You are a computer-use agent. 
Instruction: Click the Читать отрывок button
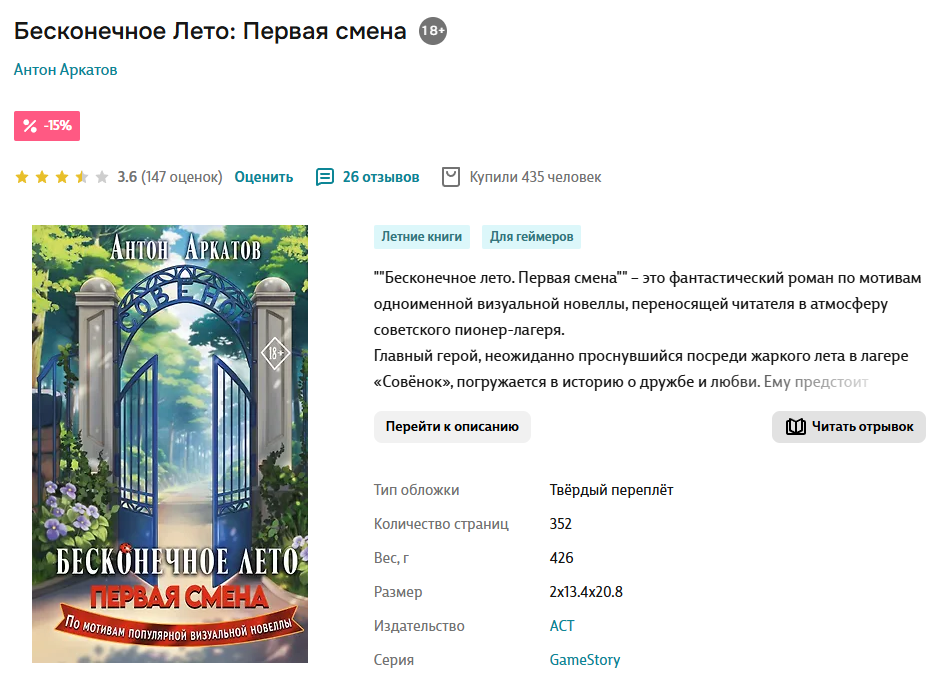[849, 426]
